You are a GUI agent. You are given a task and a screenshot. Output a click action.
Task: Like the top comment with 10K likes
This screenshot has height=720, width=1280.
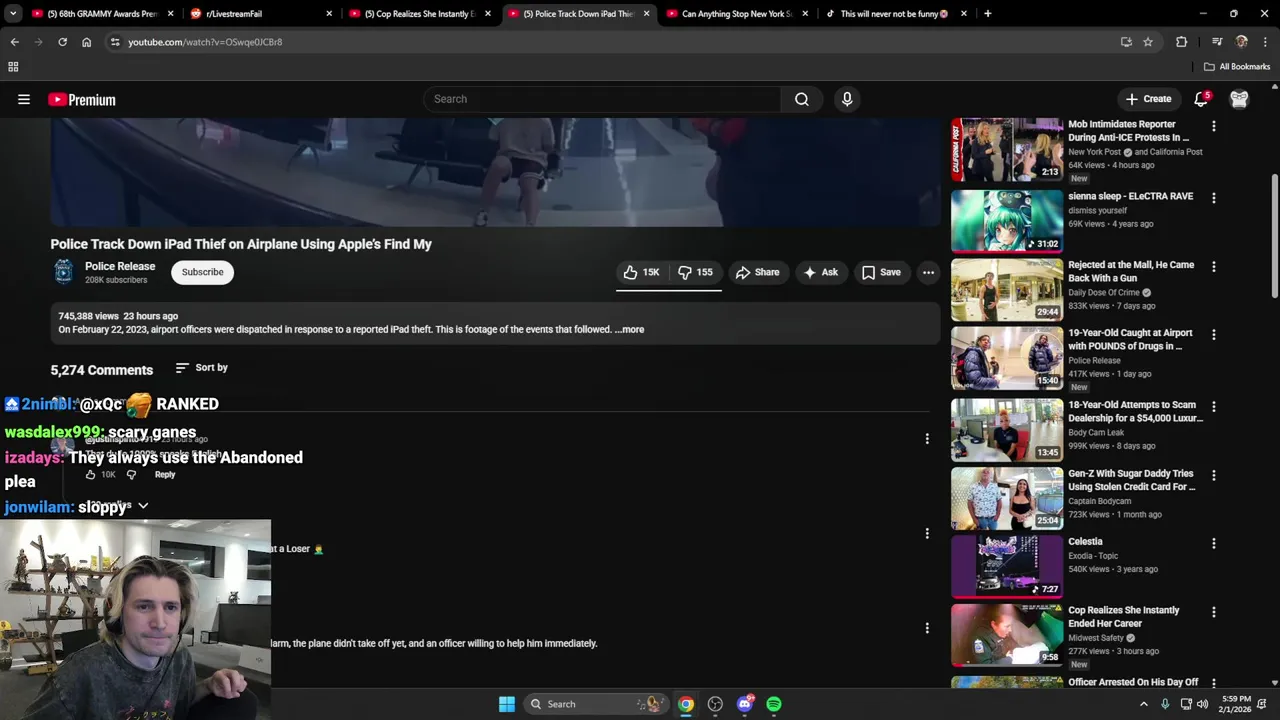pos(91,475)
